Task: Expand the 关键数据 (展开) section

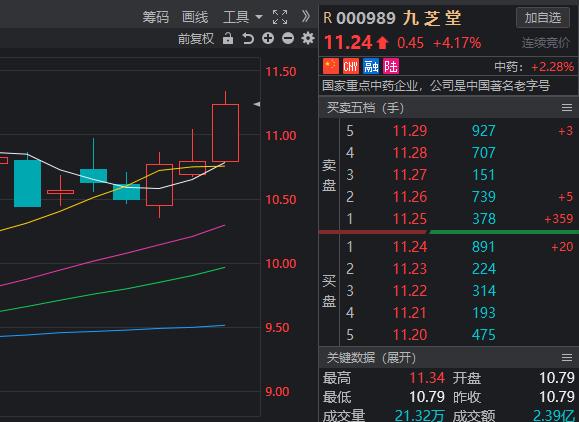Action: (x=371, y=357)
